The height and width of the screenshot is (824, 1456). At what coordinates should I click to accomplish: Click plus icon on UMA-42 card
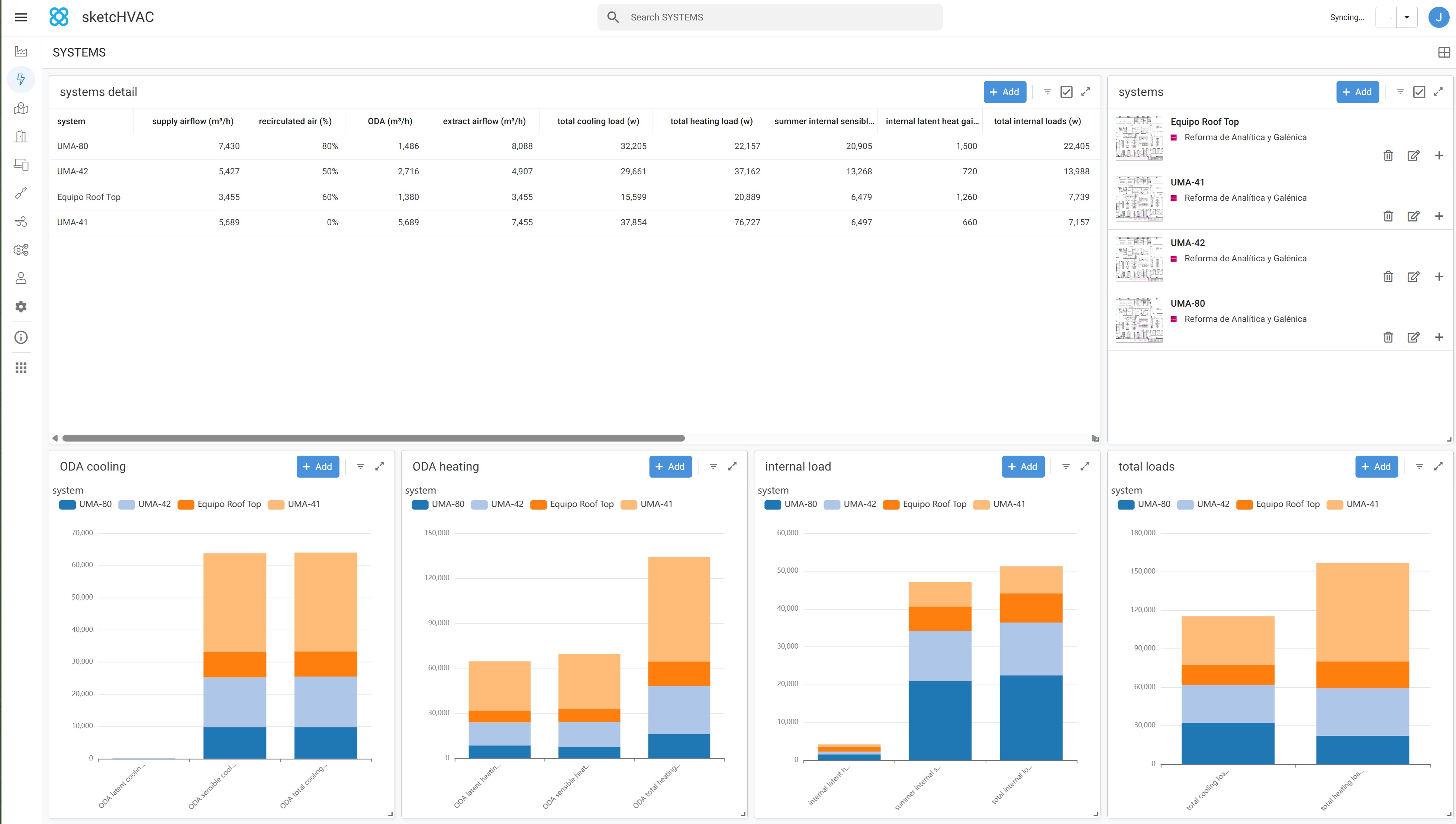point(1439,277)
